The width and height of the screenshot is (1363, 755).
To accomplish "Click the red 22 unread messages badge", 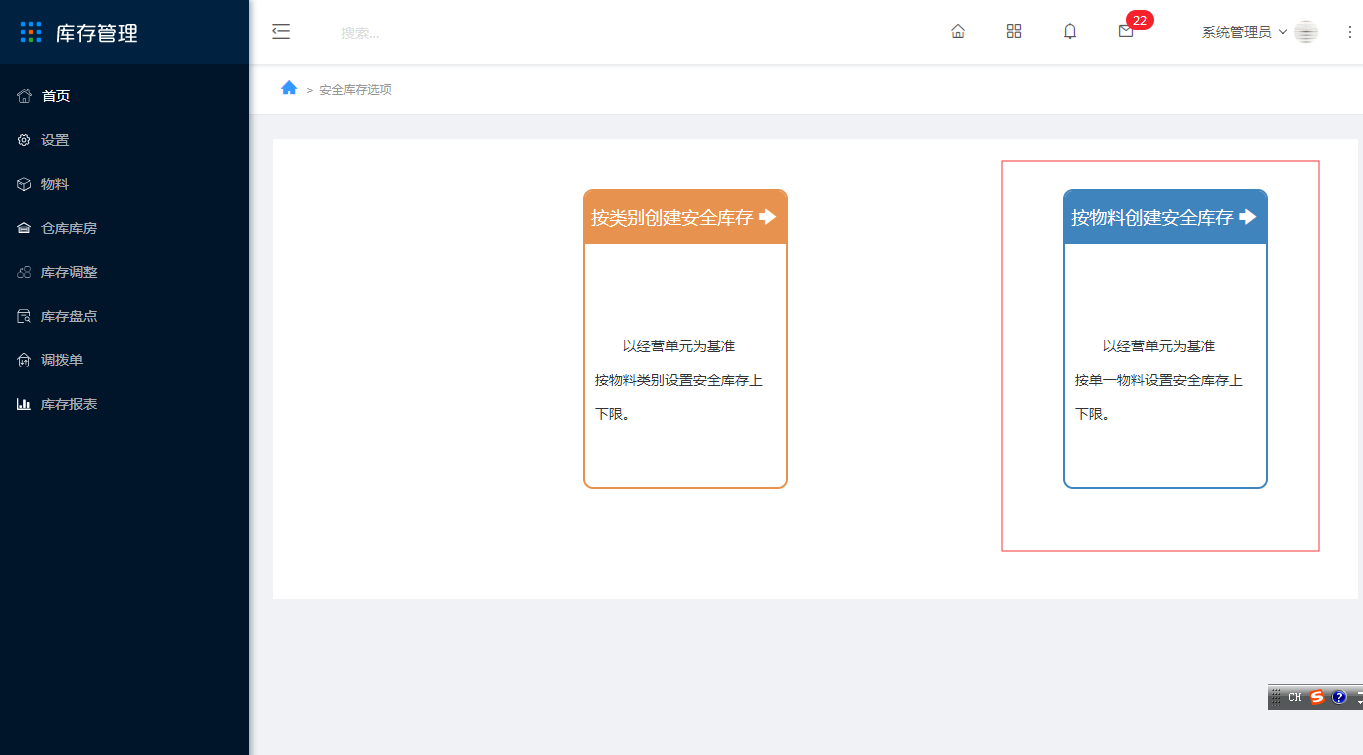I will tap(1140, 20).
